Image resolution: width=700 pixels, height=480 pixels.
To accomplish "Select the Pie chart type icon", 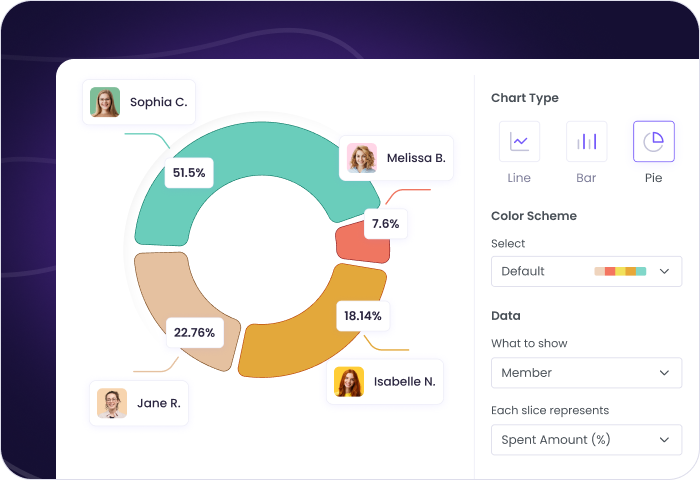I will coord(653,141).
